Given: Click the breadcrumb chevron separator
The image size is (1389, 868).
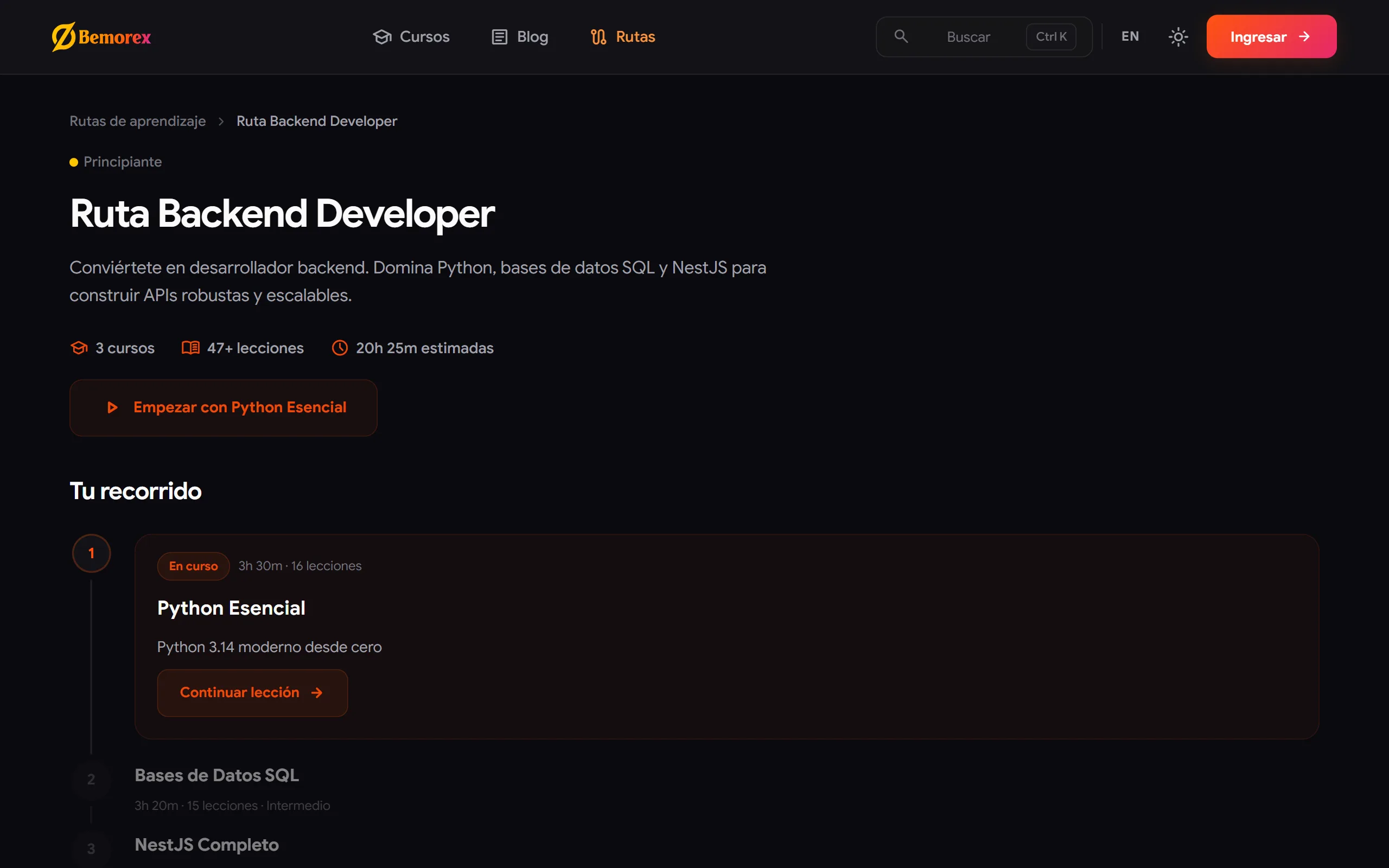Looking at the screenshot, I should pyautogui.click(x=221, y=121).
